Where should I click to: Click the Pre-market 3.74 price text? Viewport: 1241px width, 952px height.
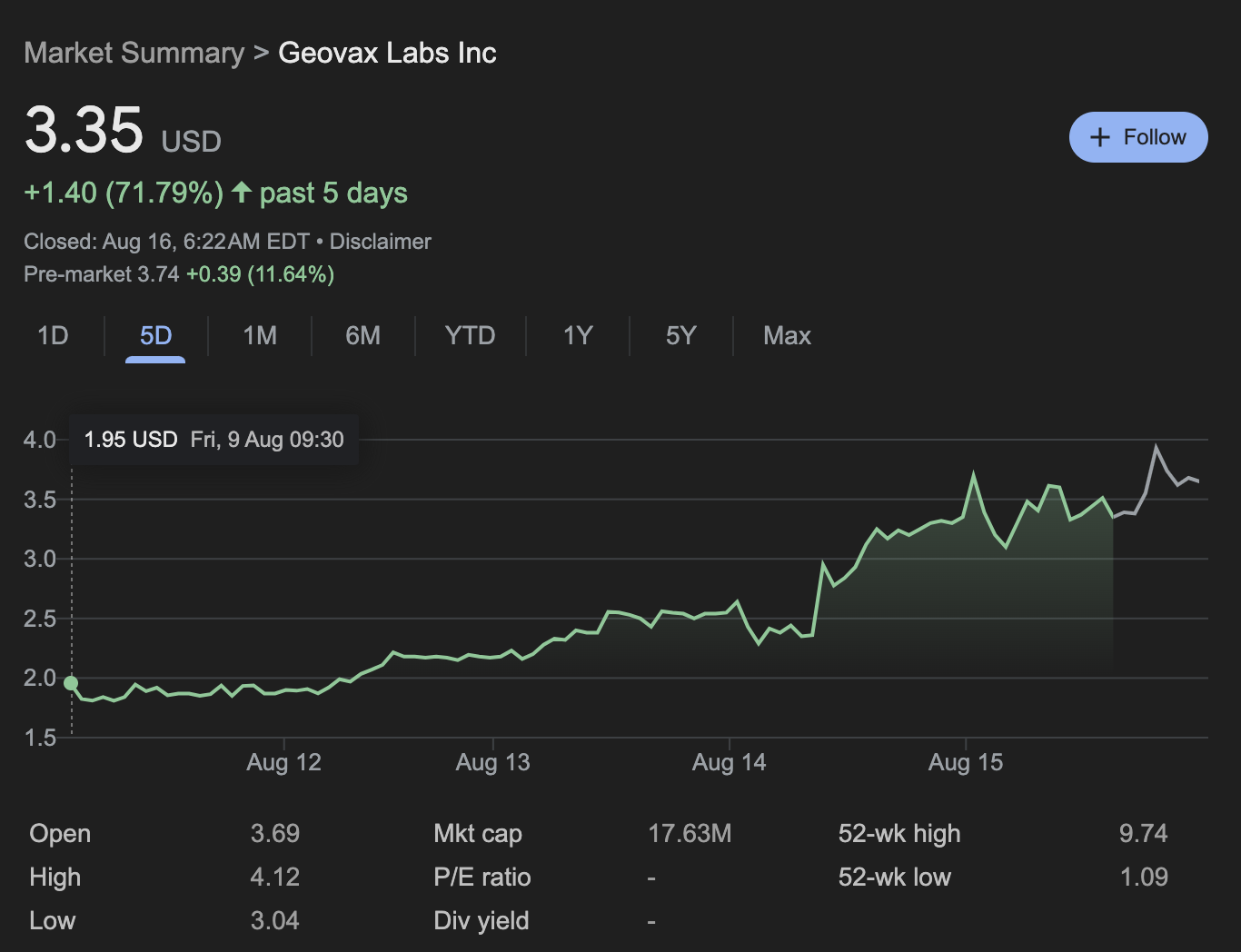click(102, 274)
